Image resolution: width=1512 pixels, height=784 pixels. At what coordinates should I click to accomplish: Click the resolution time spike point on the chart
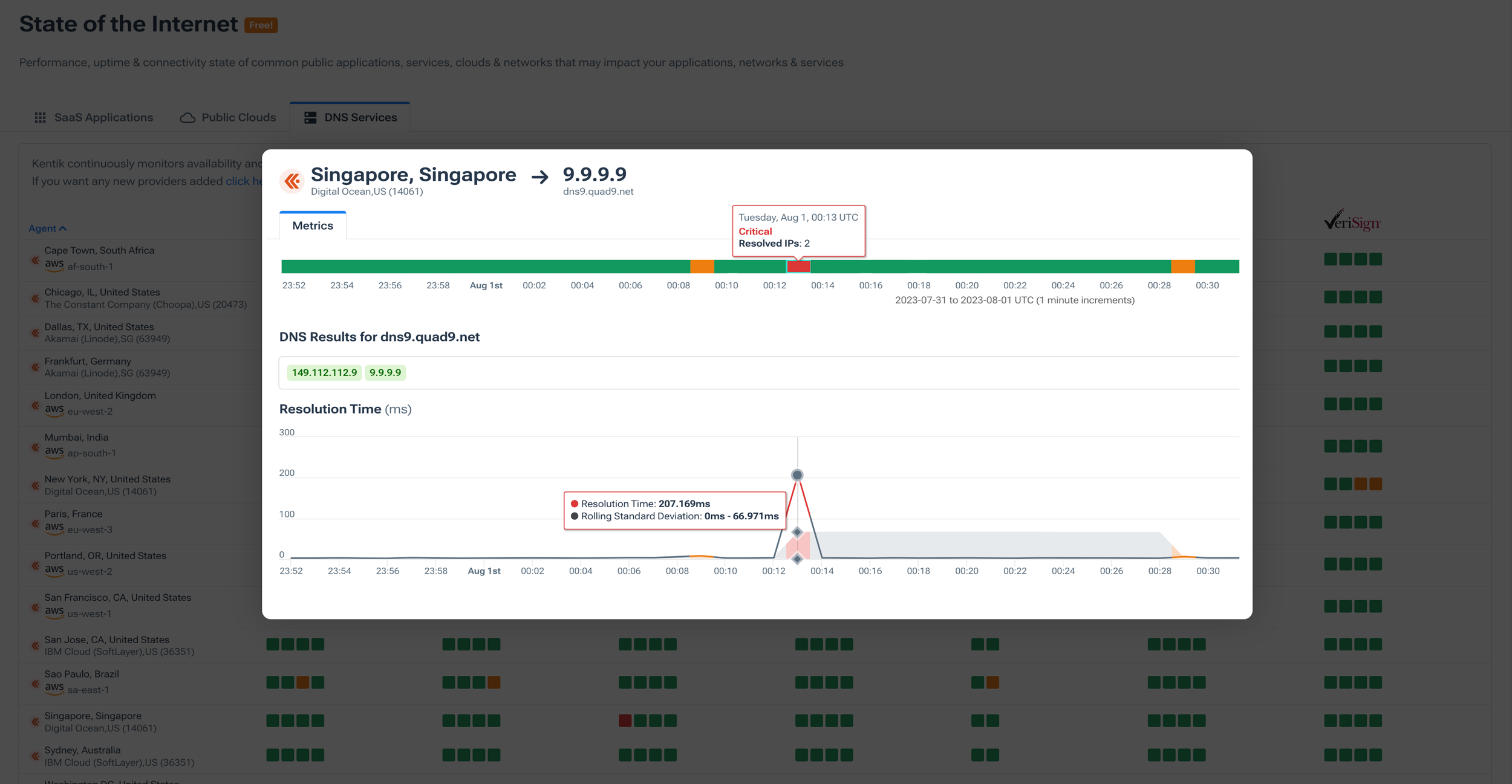pos(797,475)
